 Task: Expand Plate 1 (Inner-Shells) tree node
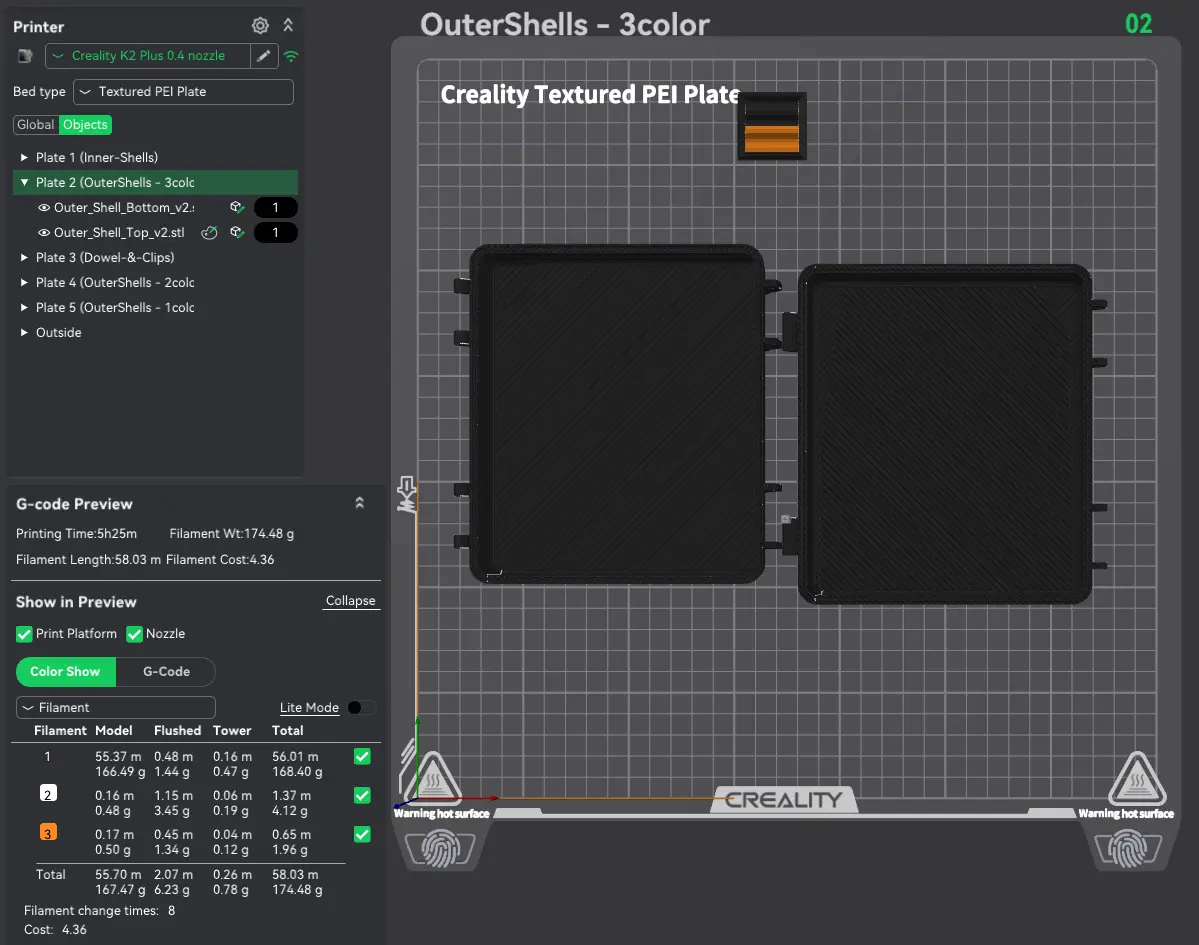tap(24, 158)
